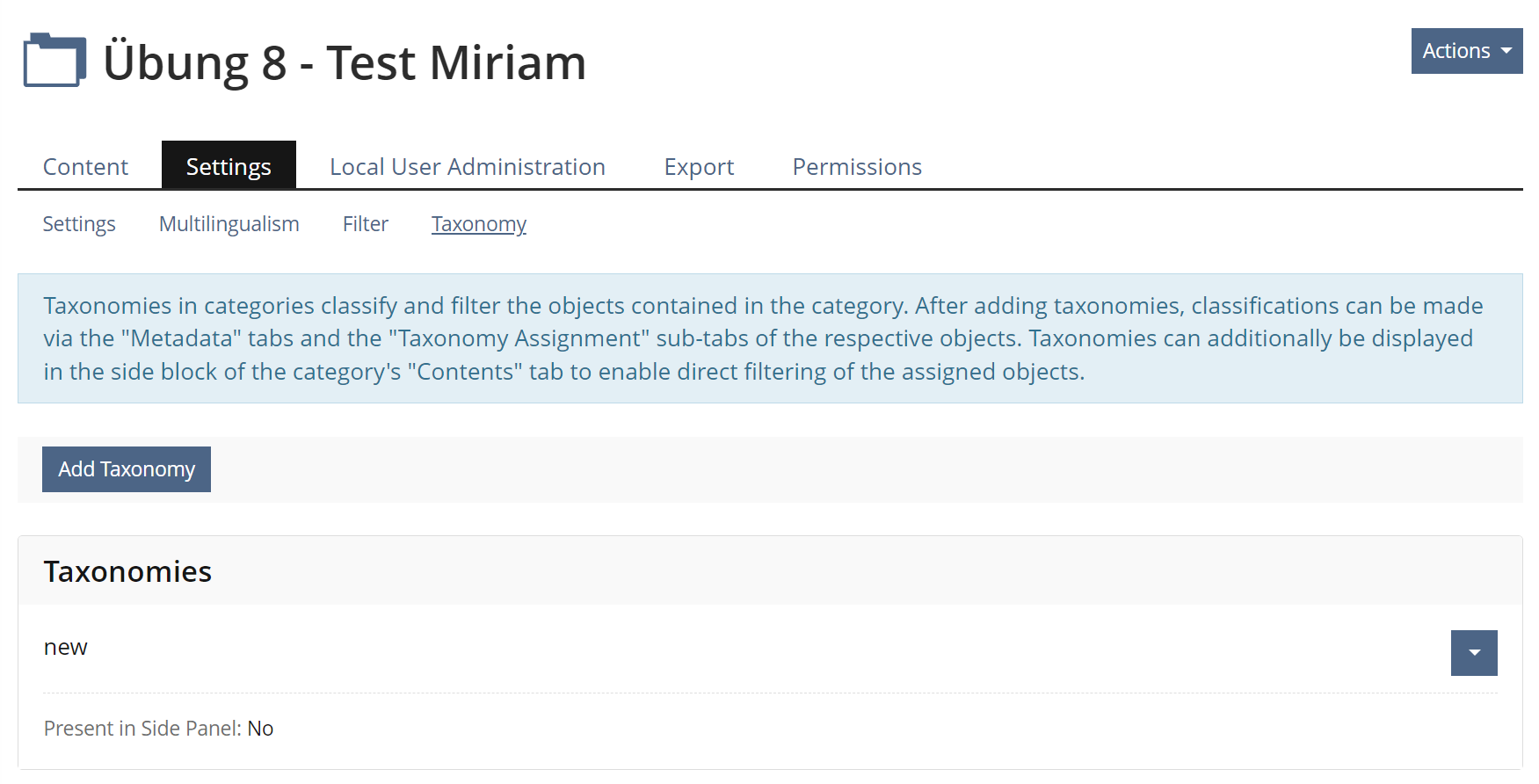Open the Local User Administration tab
Screen dimensions: 1539x784
467,167
